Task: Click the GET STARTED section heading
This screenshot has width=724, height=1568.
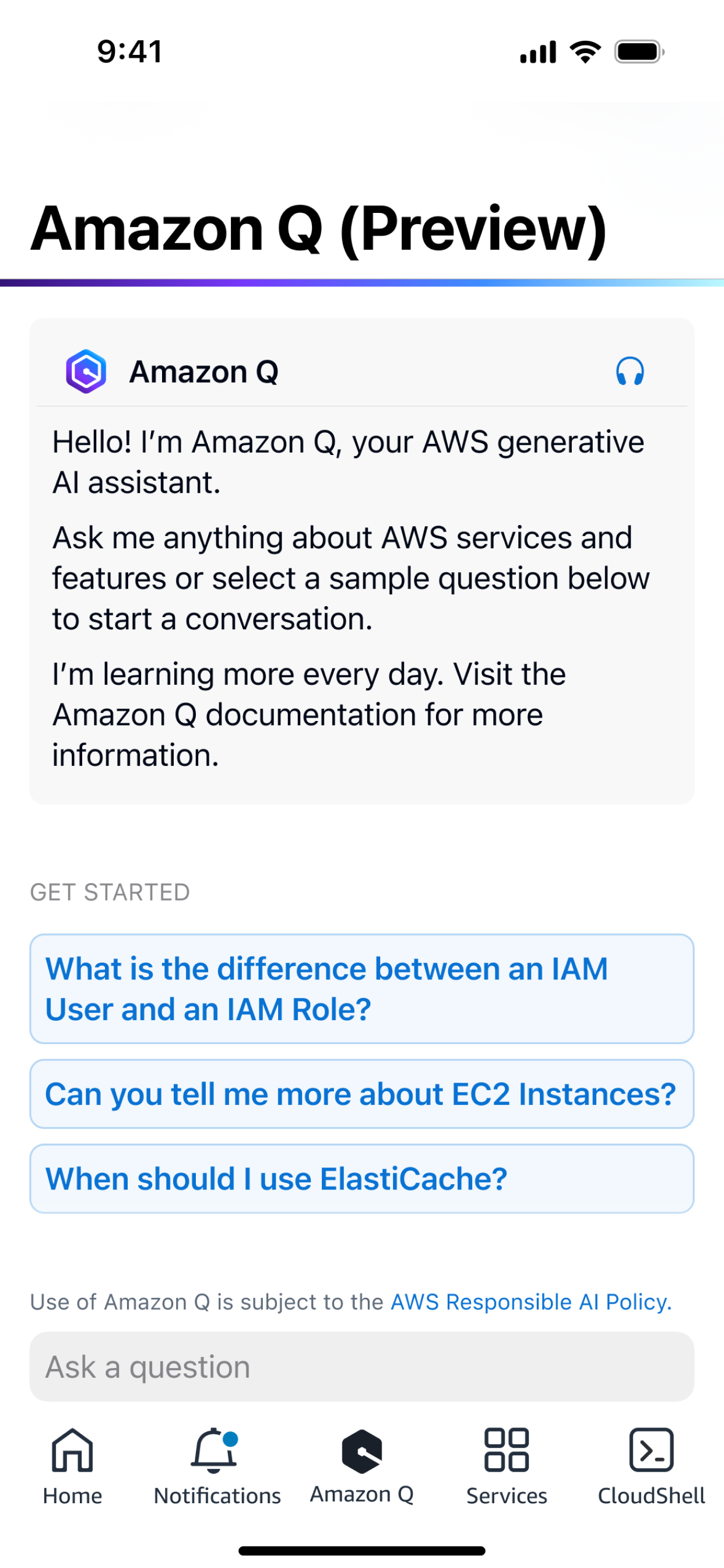Action: coord(110,892)
